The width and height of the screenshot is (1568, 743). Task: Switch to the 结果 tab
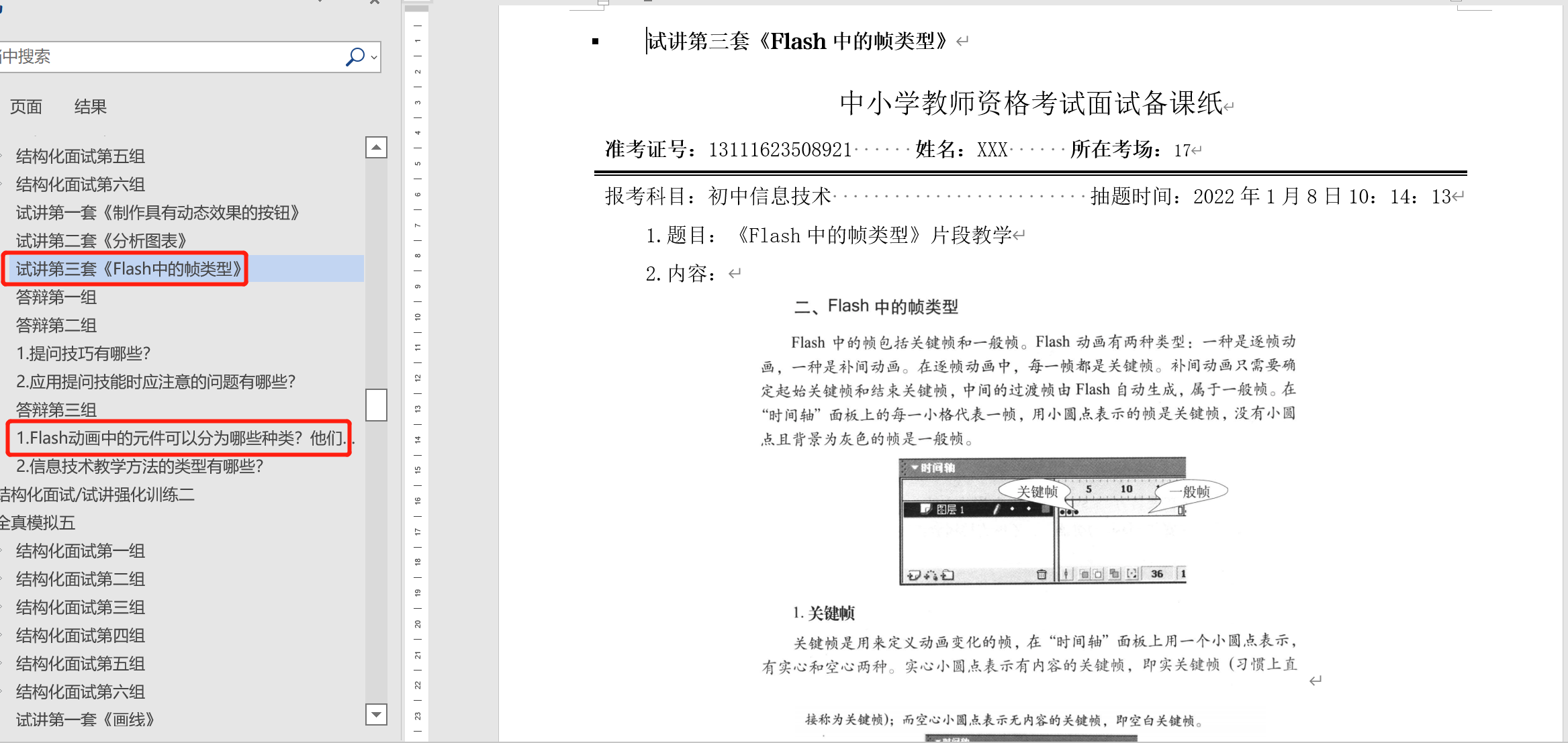pyautogui.click(x=90, y=107)
